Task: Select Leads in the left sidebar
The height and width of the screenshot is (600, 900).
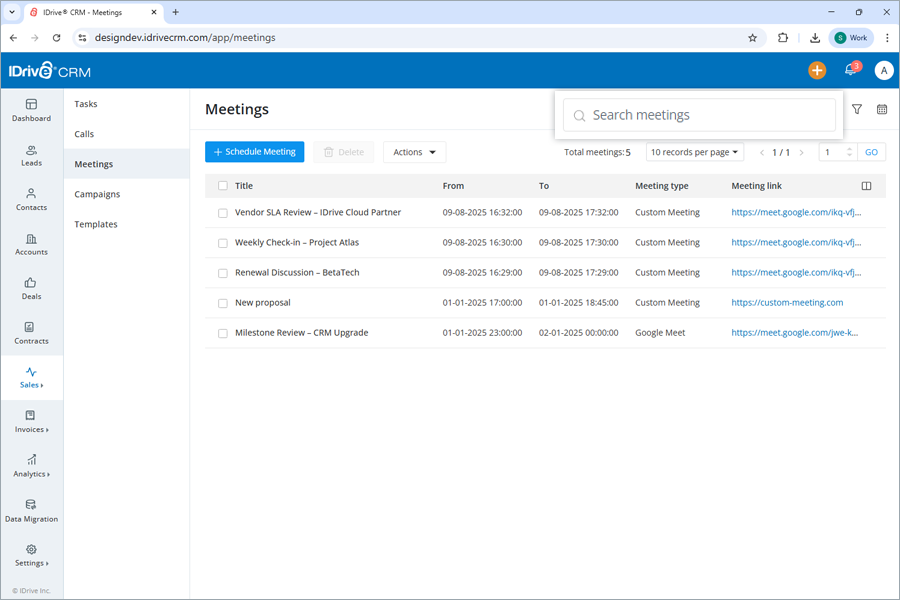Action: 31,157
